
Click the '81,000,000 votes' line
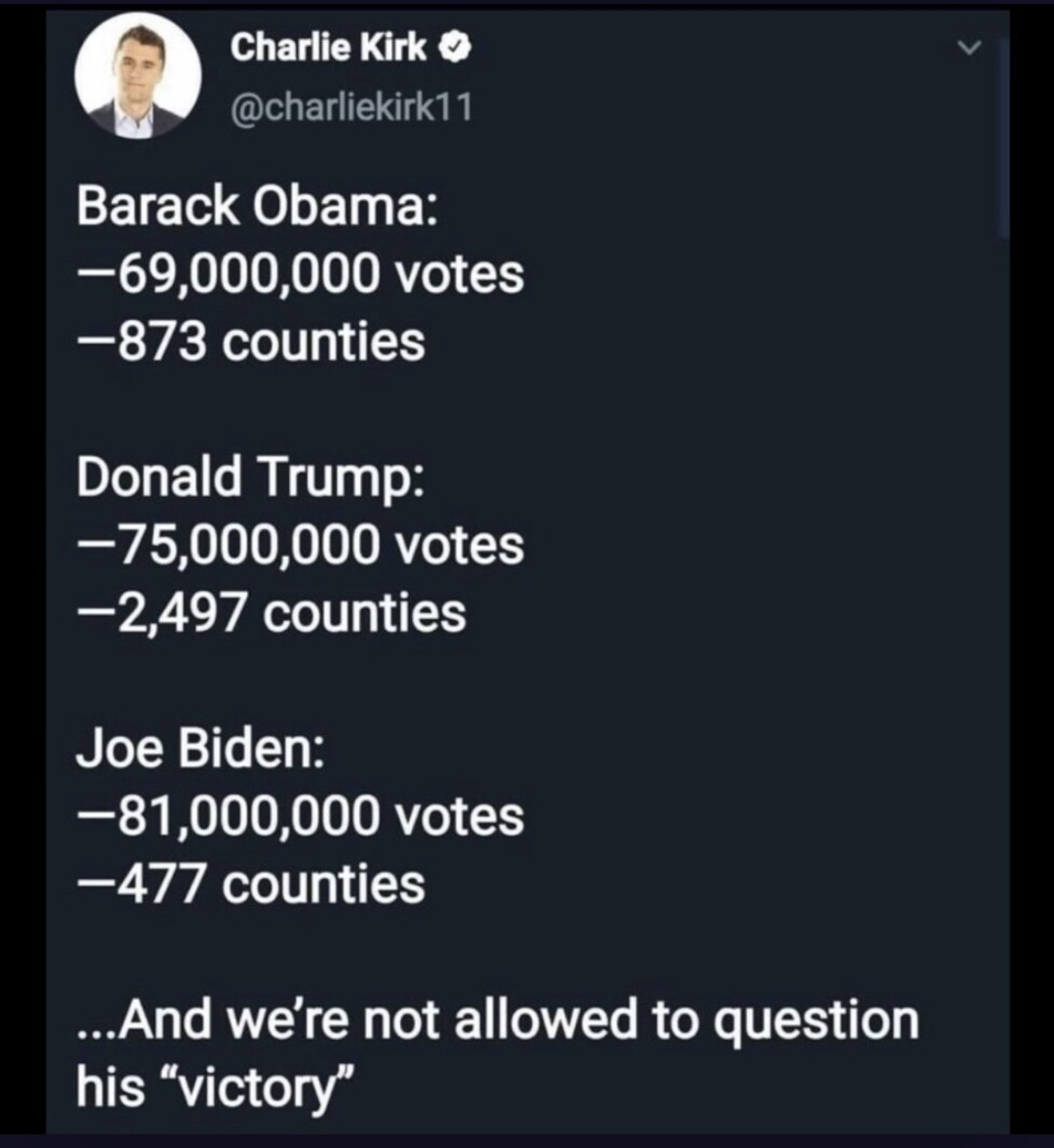[x=301, y=815]
